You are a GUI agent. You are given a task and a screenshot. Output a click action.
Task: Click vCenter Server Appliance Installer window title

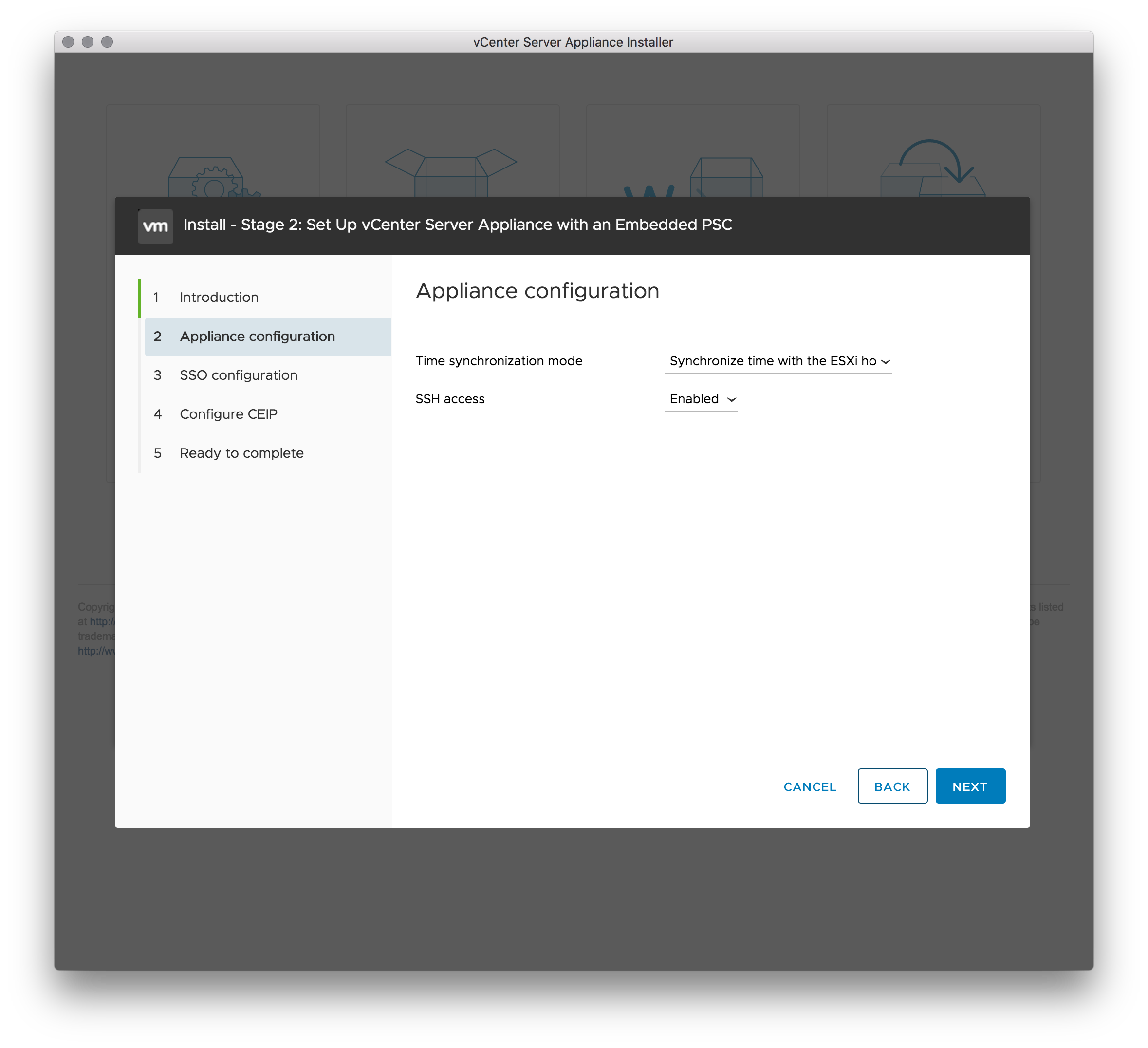[573, 42]
